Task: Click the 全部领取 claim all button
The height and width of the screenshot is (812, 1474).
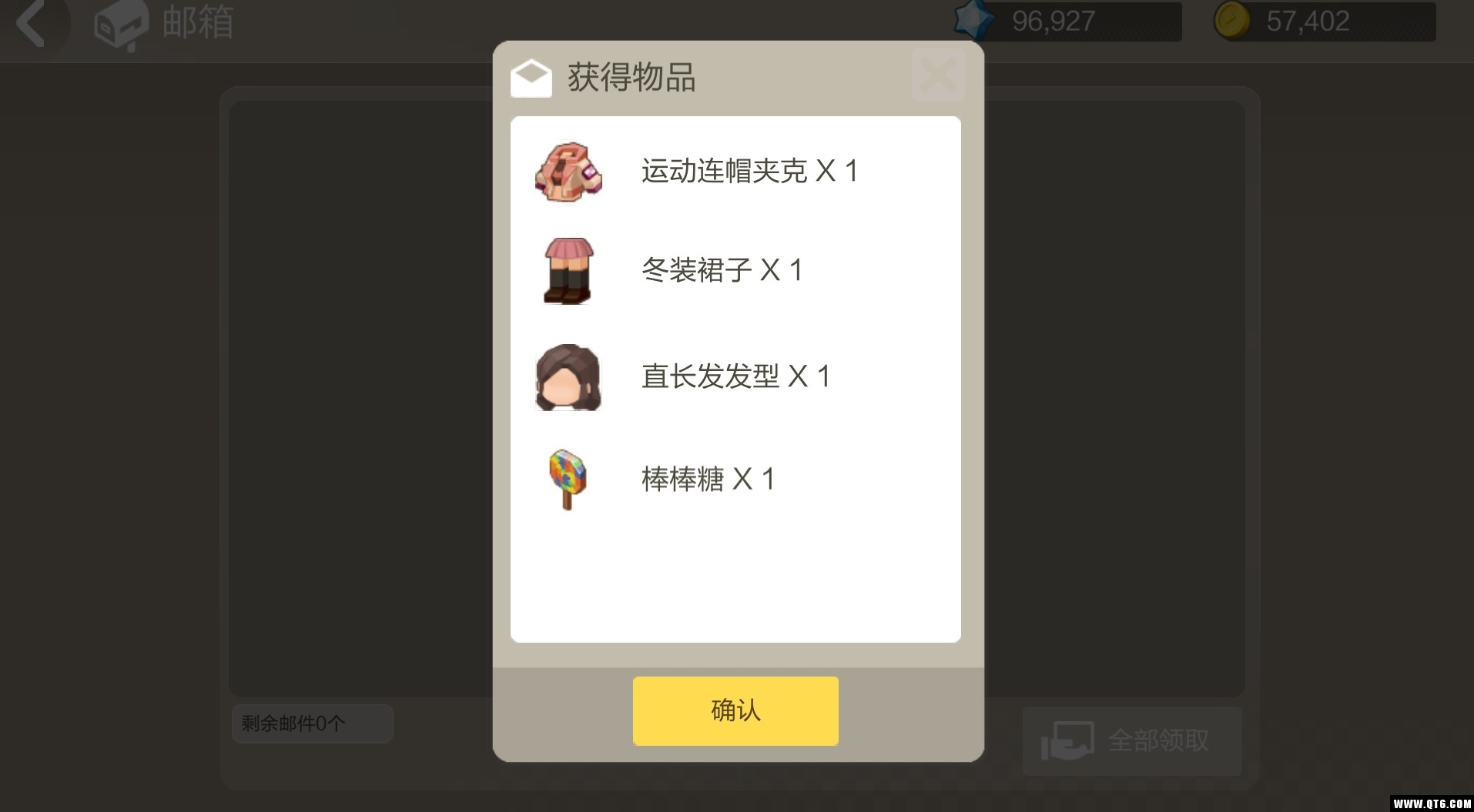Action: [1132, 740]
